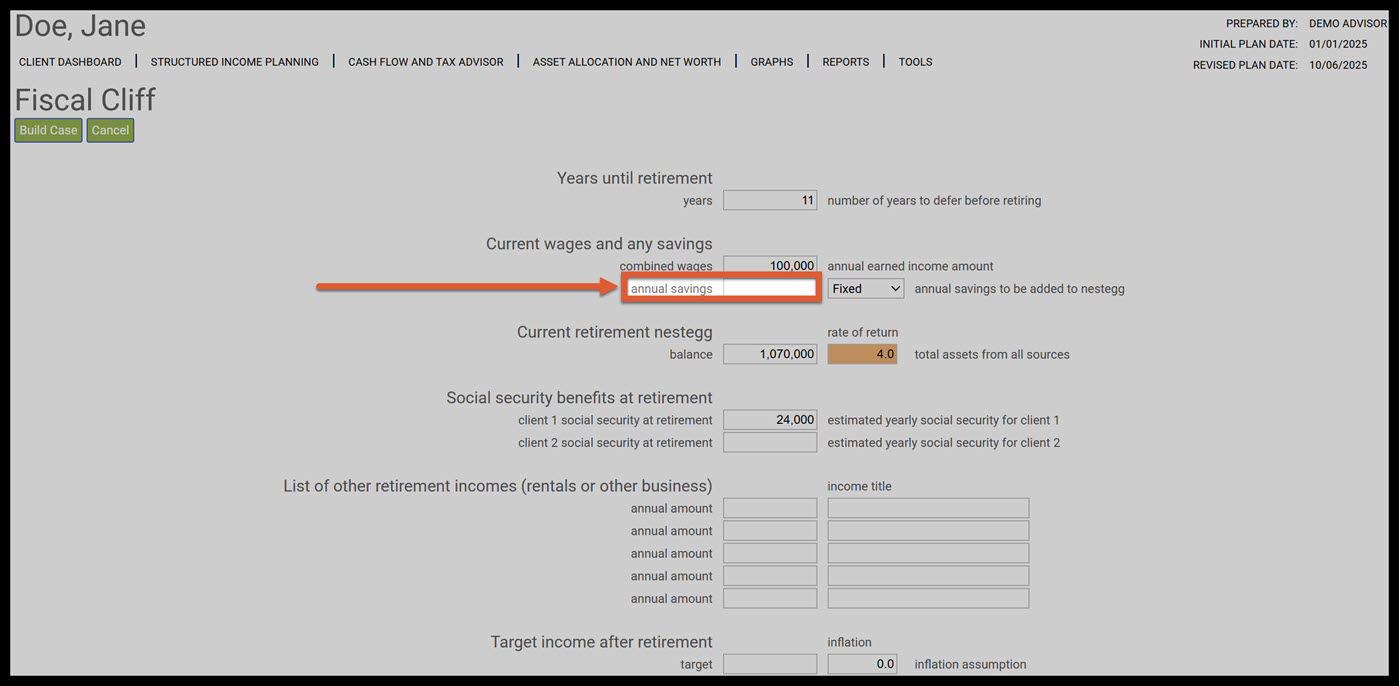The width and height of the screenshot is (1400, 686).
Task: Focus the annual savings input field
Action: coord(769,288)
